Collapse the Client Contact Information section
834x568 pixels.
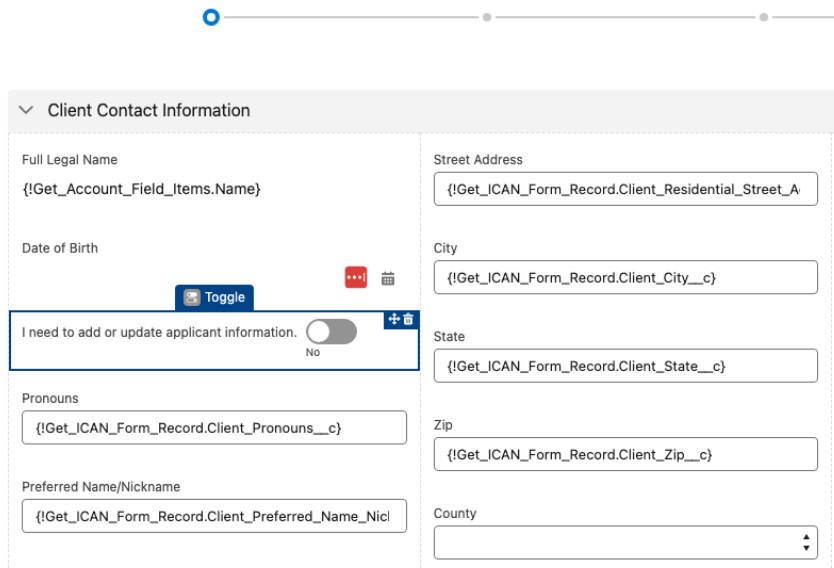(x=26, y=110)
